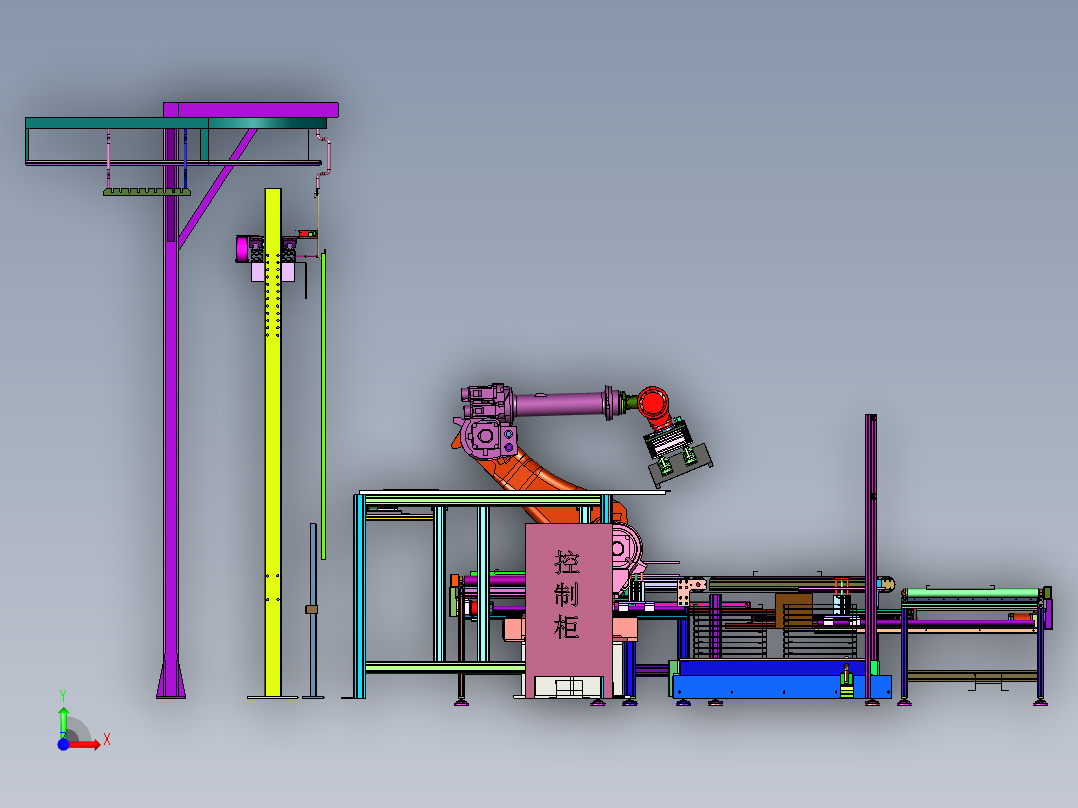1078x808 pixels.
Task: Select the blue machine base on right
Action: tap(782, 679)
